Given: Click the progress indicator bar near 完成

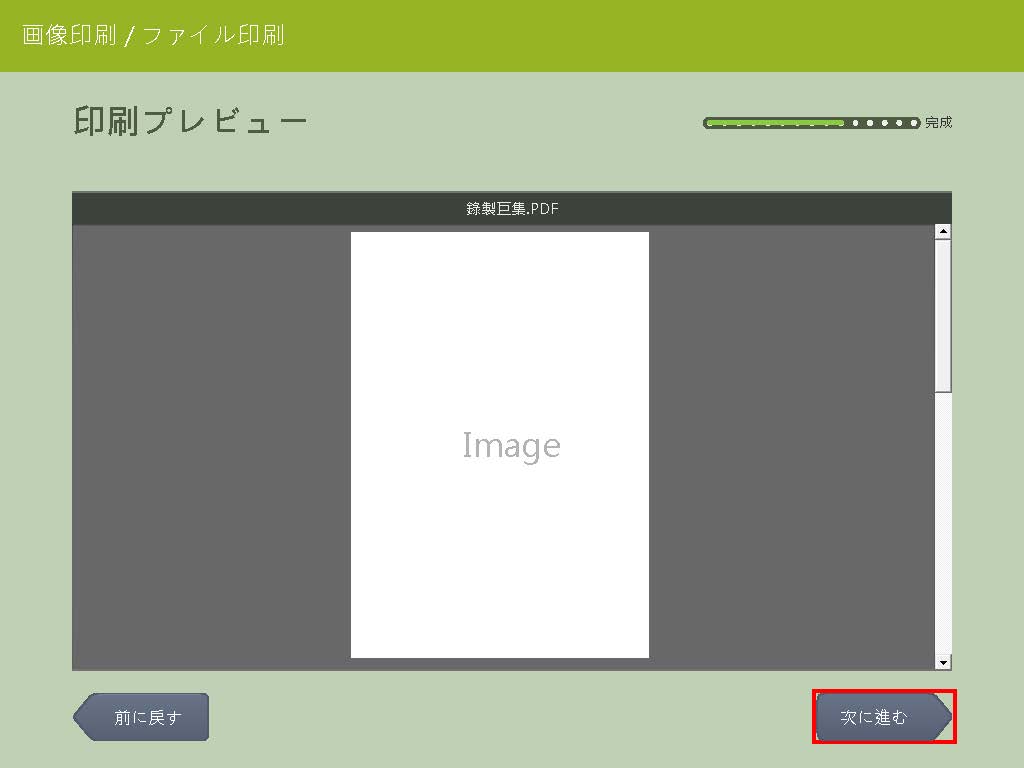Looking at the screenshot, I should (x=811, y=123).
